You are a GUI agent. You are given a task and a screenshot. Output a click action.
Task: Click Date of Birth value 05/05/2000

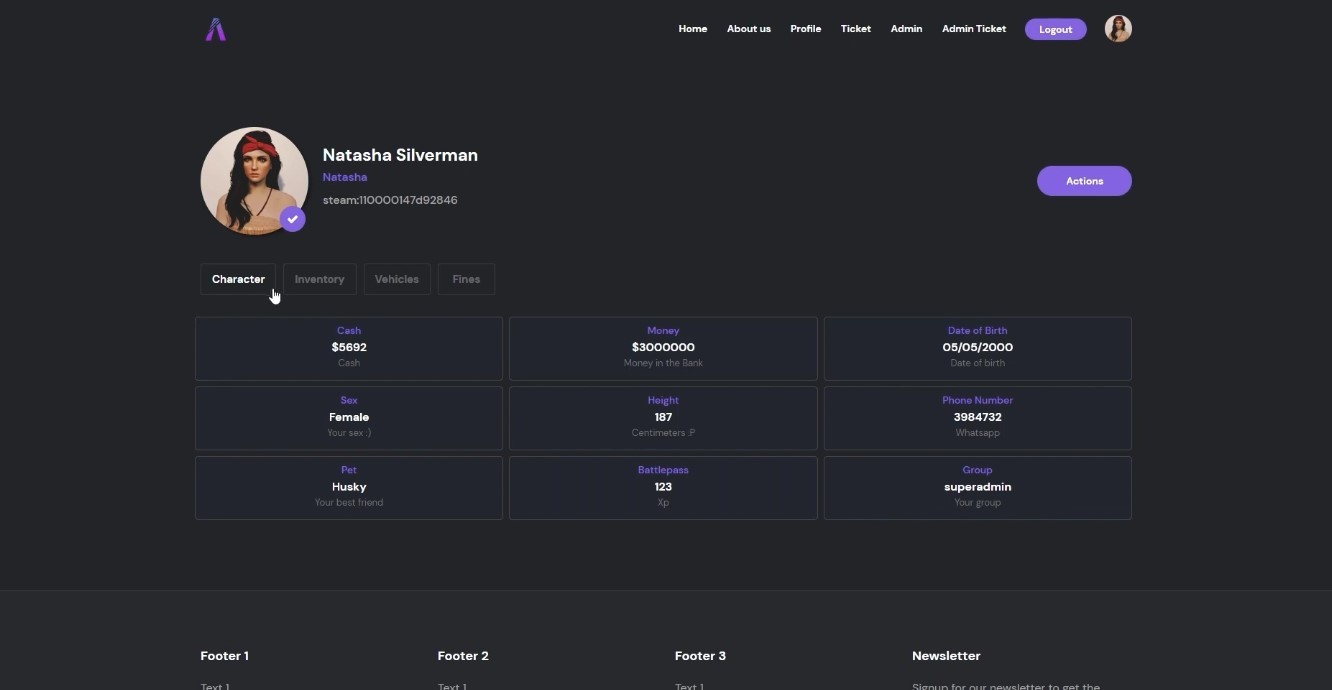[x=978, y=347]
